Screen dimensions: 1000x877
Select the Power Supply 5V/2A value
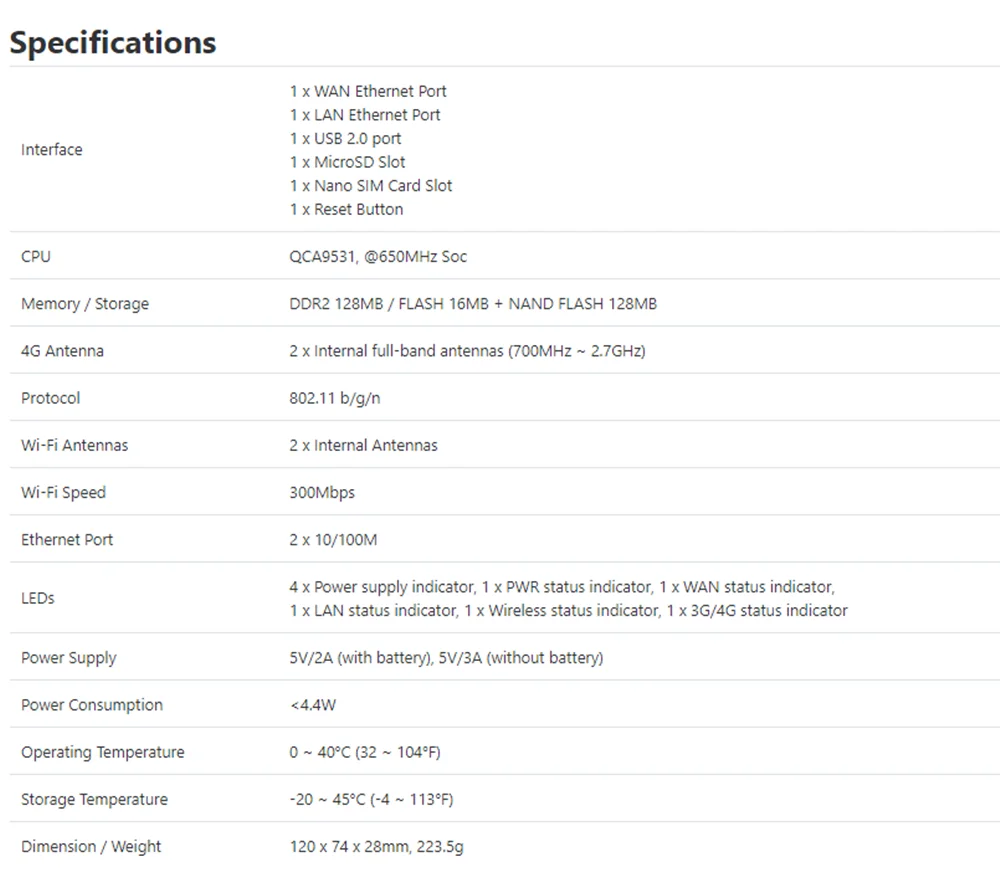[446, 658]
